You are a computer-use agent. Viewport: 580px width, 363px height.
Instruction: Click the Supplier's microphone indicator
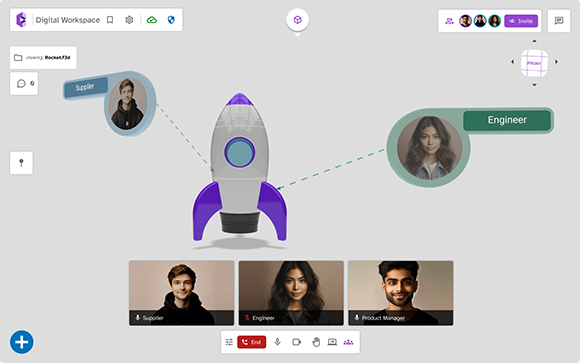(x=138, y=318)
